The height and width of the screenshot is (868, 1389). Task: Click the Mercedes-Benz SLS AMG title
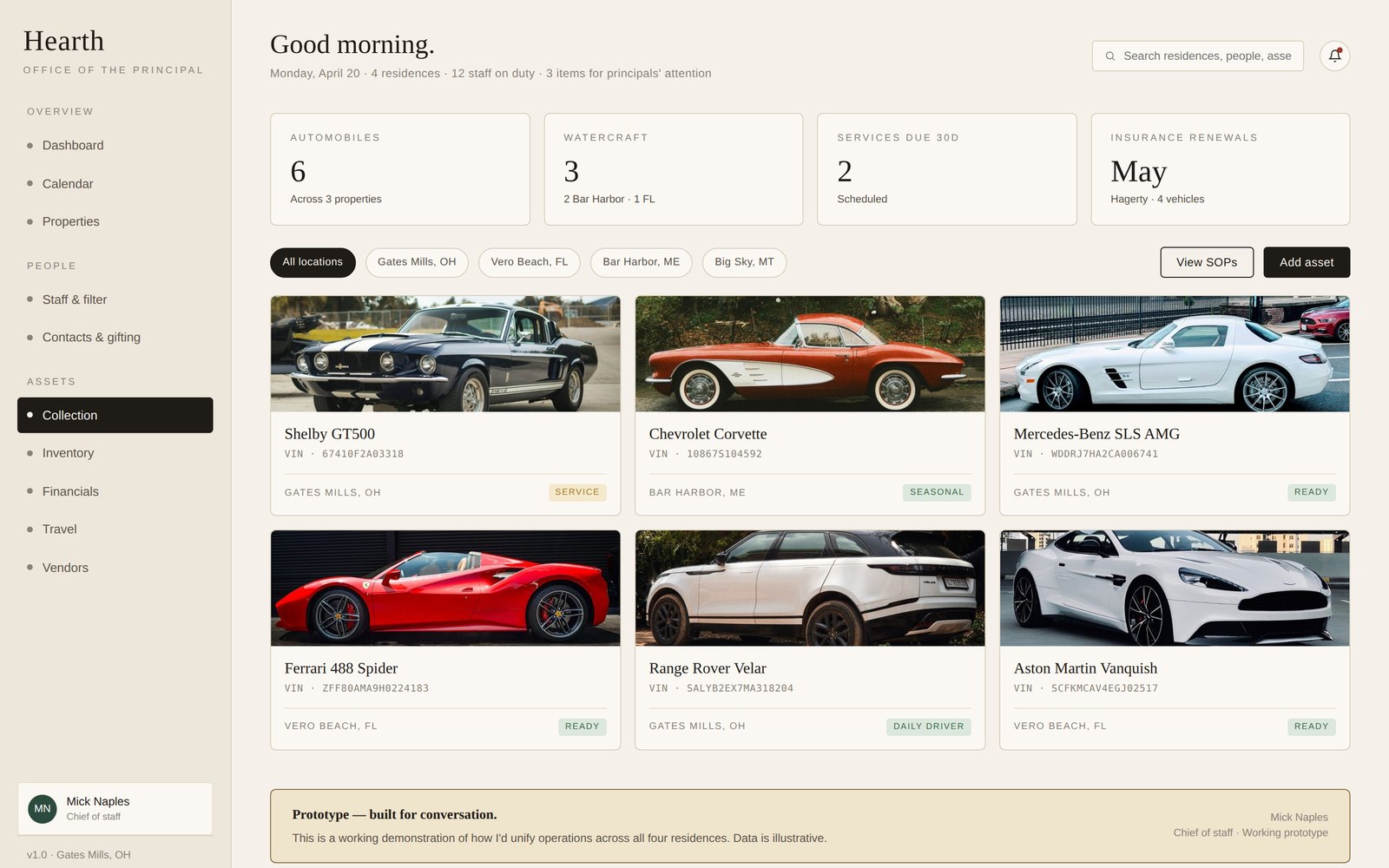tap(1096, 434)
